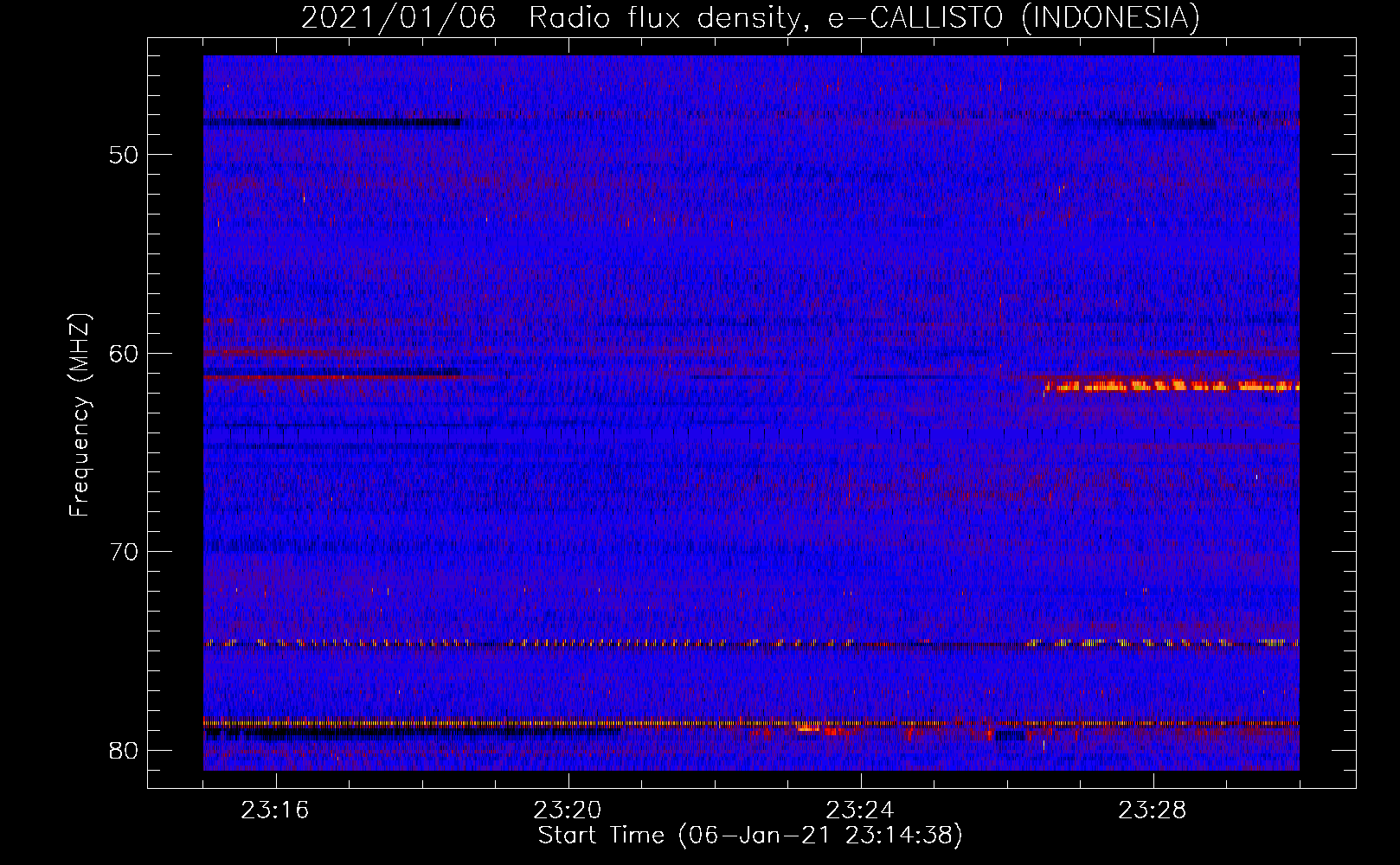The width and height of the screenshot is (1400, 865).
Task: Click the dotted emission line near 74.5 MHz
Action: (751, 644)
